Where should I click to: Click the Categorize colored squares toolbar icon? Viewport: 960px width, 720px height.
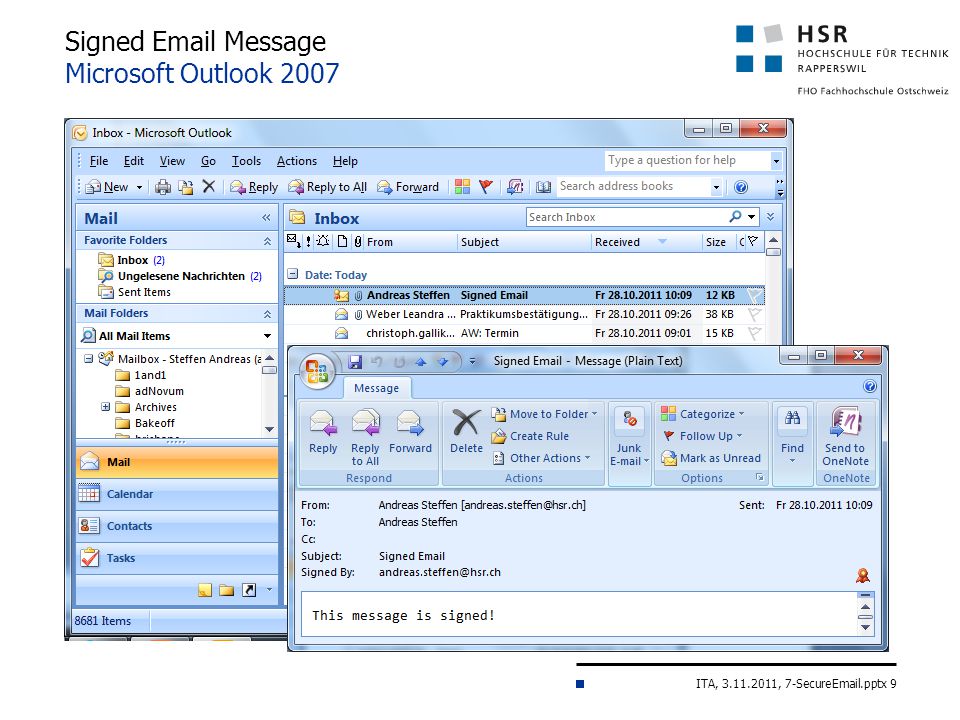(x=462, y=187)
